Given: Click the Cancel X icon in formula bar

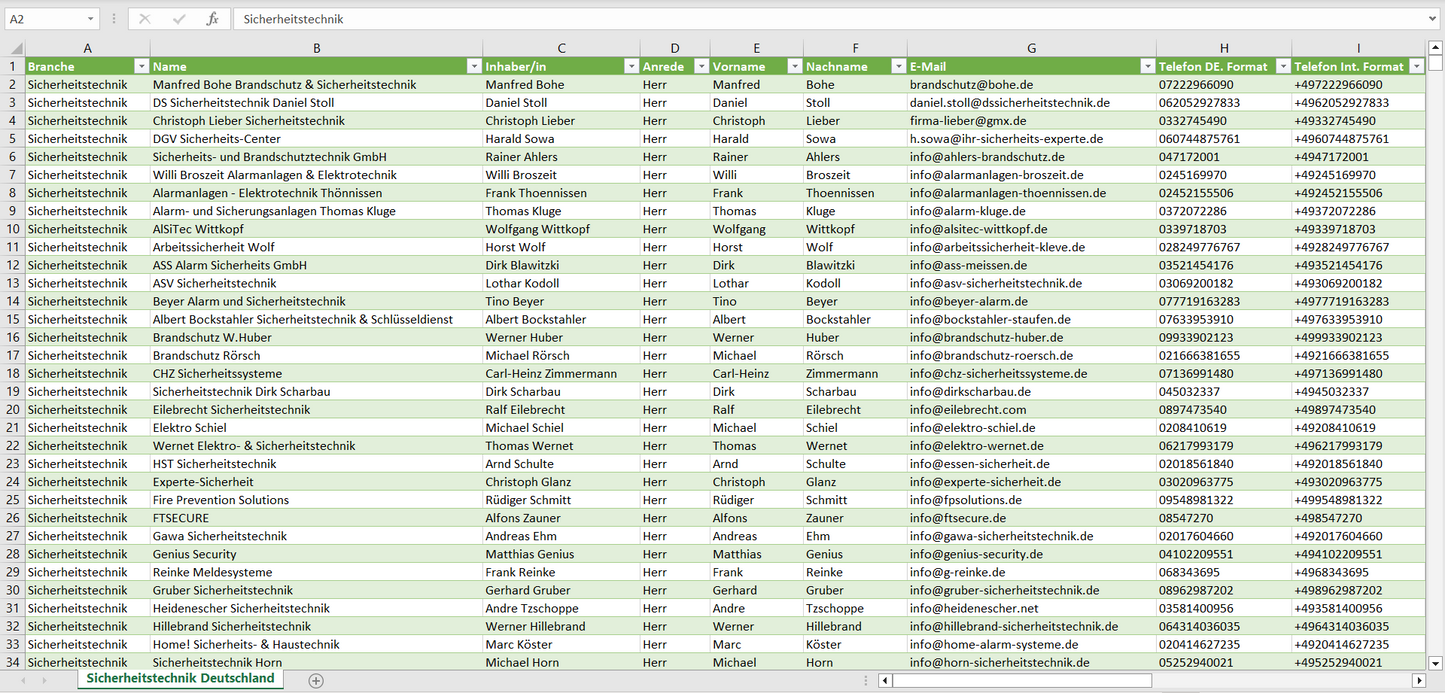Looking at the screenshot, I should 145,19.
